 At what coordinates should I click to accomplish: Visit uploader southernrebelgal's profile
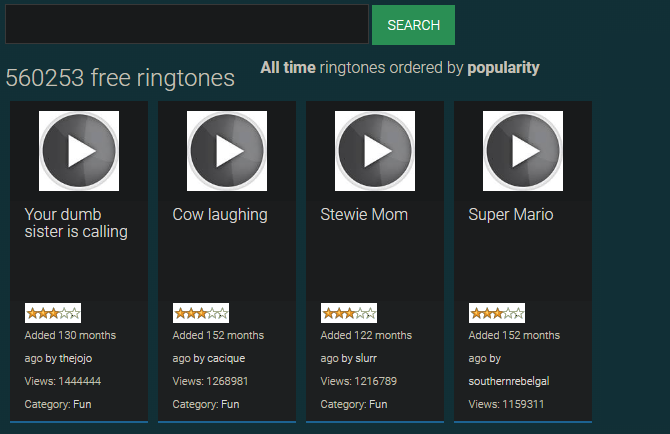click(510, 381)
